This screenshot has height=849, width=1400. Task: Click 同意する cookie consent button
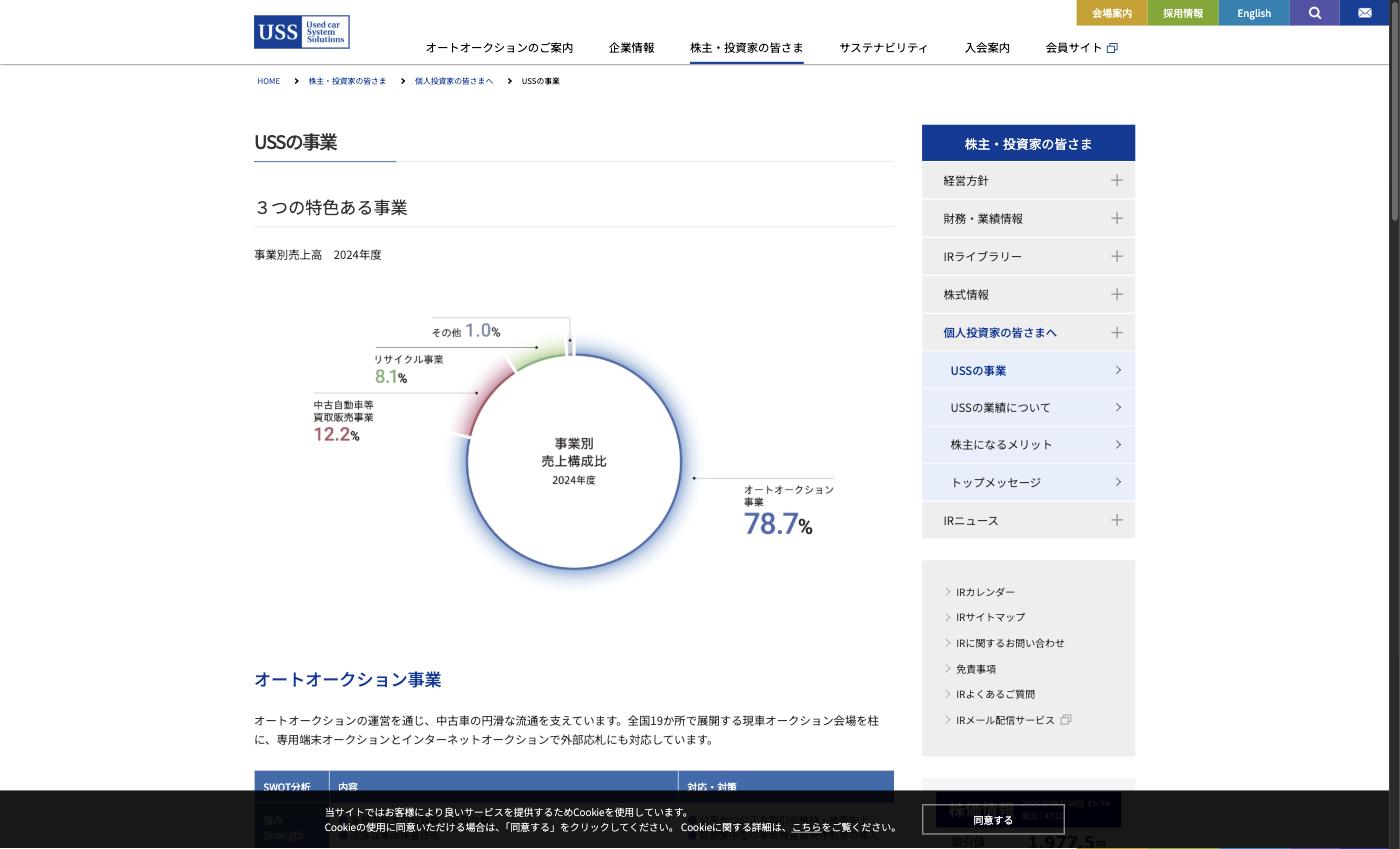point(993,820)
